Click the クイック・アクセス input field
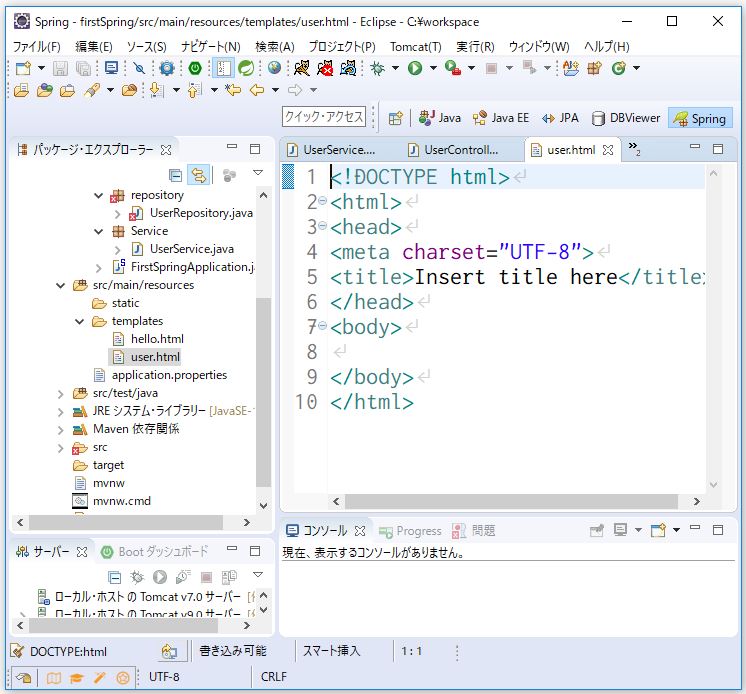 [324, 117]
